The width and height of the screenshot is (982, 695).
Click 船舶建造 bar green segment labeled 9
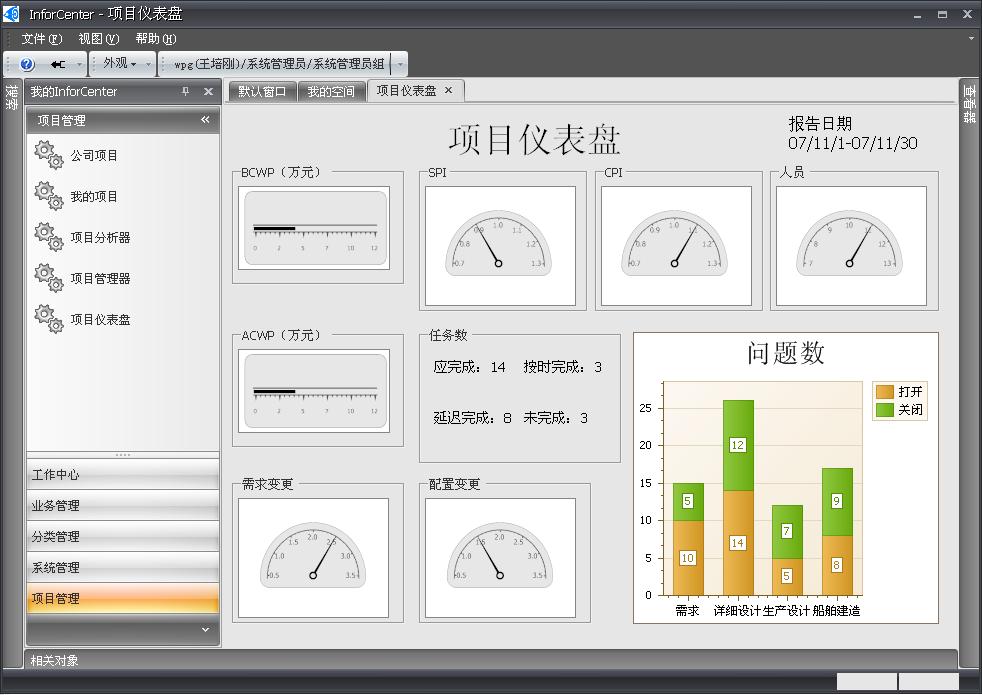click(837, 502)
